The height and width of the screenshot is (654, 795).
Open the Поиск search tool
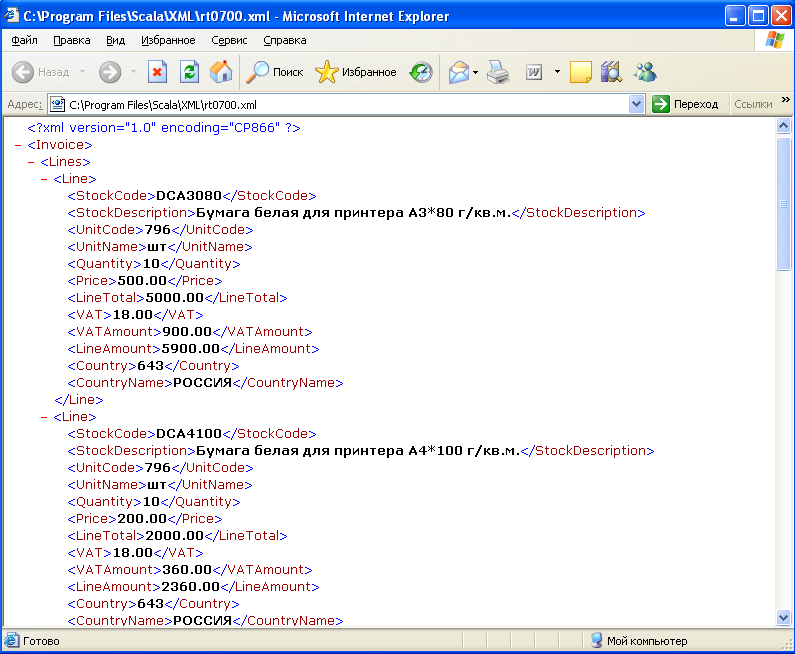point(274,72)
